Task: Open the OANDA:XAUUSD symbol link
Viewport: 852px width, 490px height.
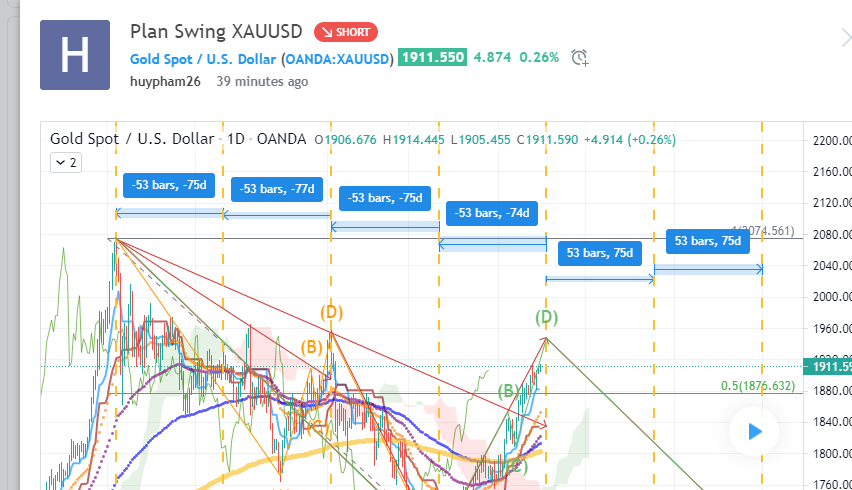Action: click(337, 59)
